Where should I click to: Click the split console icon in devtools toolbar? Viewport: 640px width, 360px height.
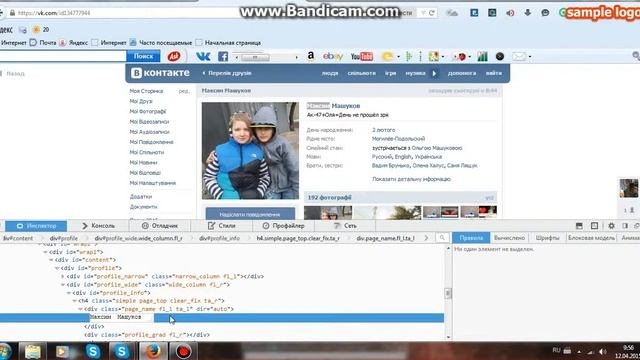pyautogui.click(x=579, y=226)
